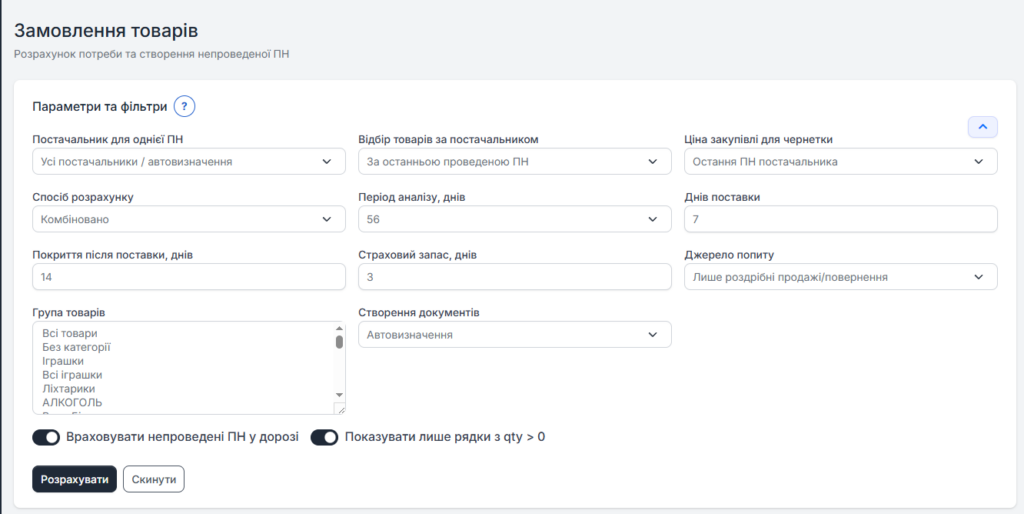Expand the Період аналізу dropdown
1024x514 pixels.
point(514,219)
